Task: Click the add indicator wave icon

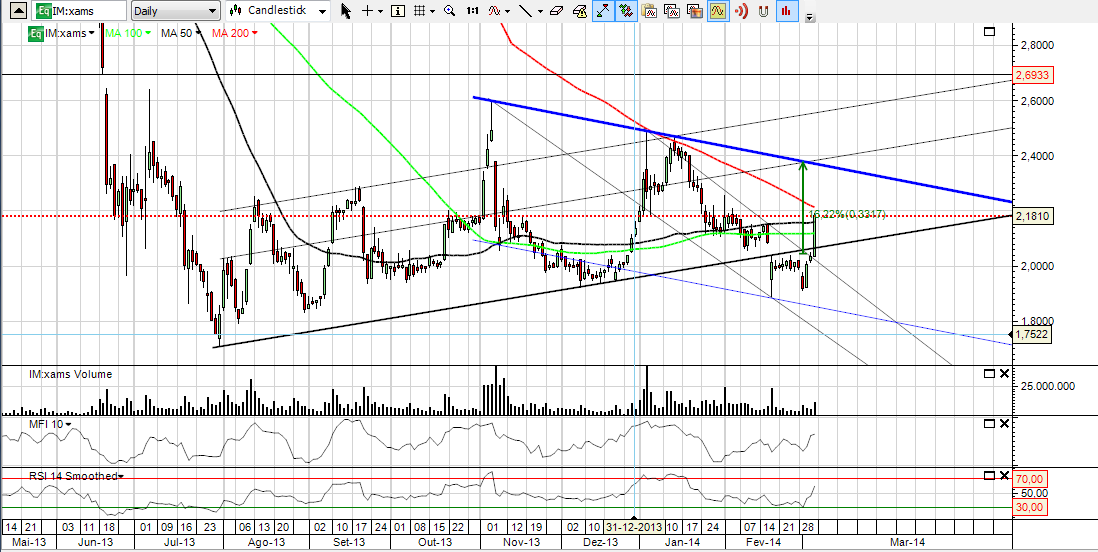Action: [x=494, y=11]
